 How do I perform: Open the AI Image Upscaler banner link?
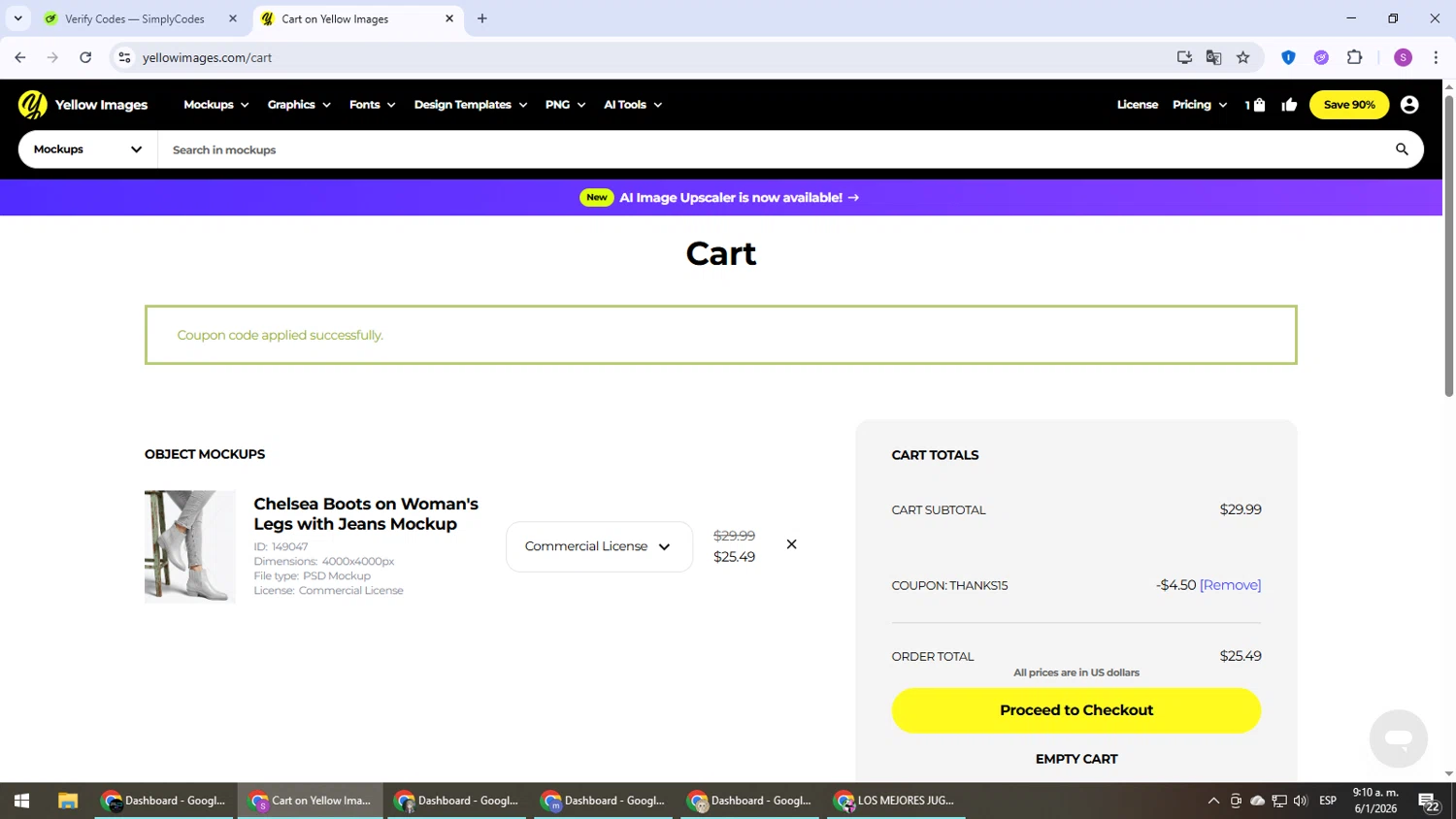(x=720, y=197)
